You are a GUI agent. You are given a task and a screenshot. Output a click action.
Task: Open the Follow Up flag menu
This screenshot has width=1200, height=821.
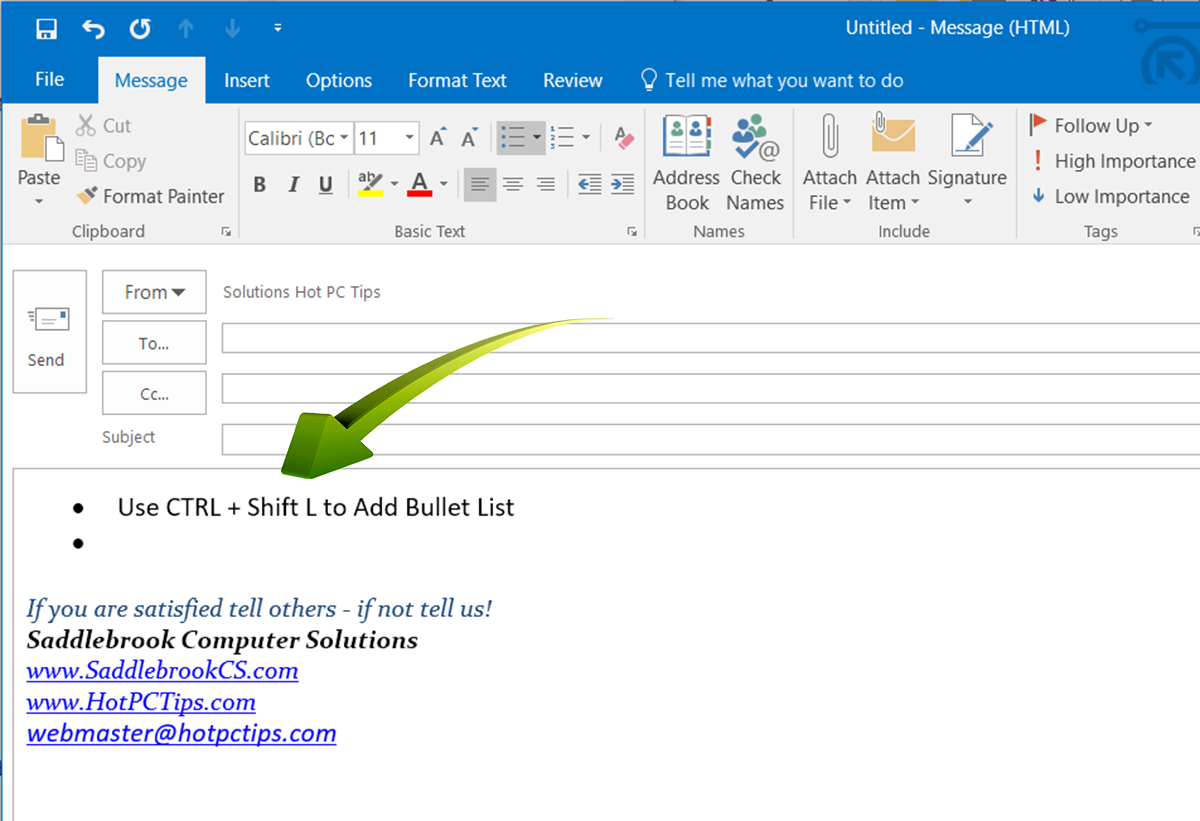[x=1091, y=126]
